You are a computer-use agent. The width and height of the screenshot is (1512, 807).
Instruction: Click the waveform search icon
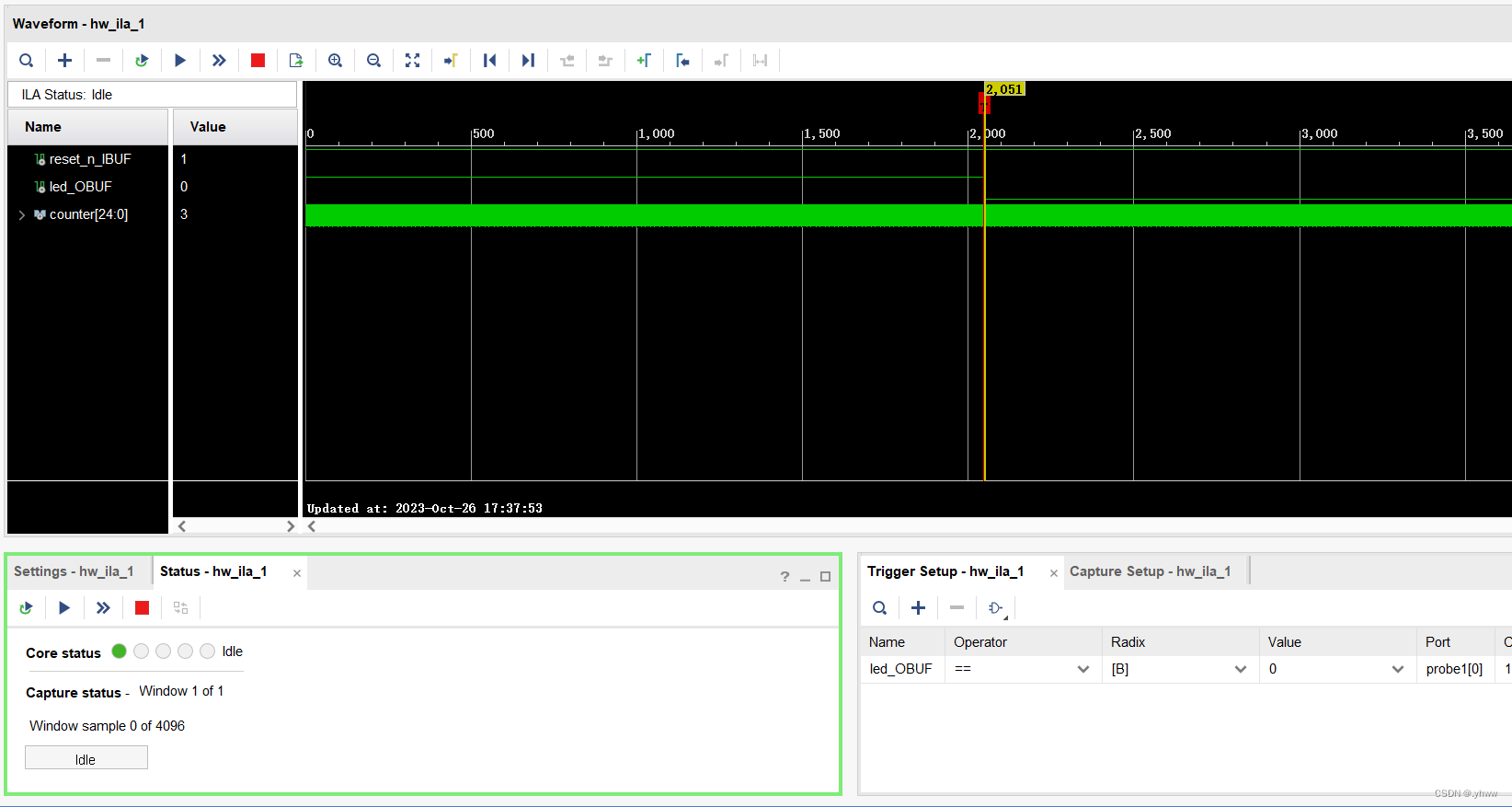[x=27, y=61]
